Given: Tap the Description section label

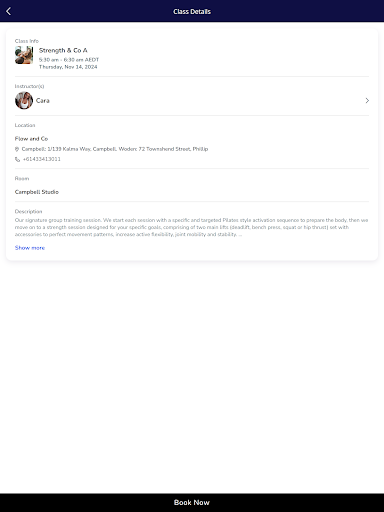Looking at the screenshot, I should pyautogui.click(x=28, y=211).
